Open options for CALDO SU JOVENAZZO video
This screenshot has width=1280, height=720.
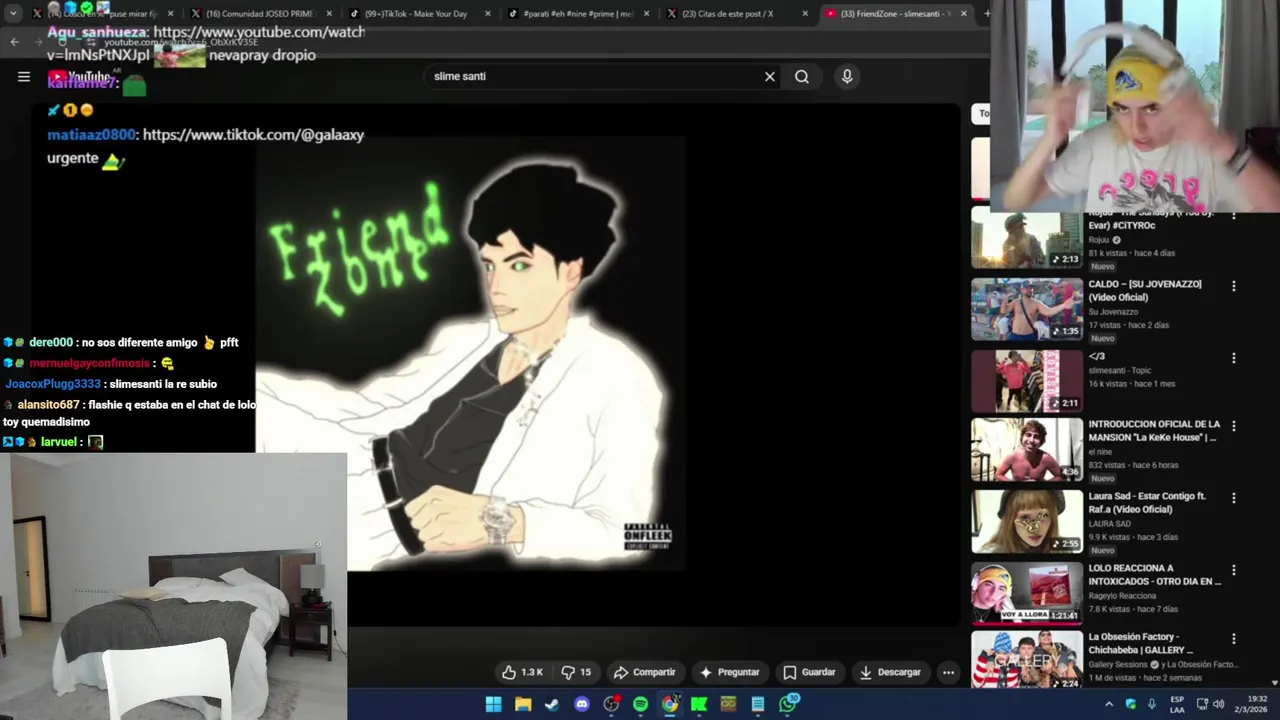(1233, 286)
